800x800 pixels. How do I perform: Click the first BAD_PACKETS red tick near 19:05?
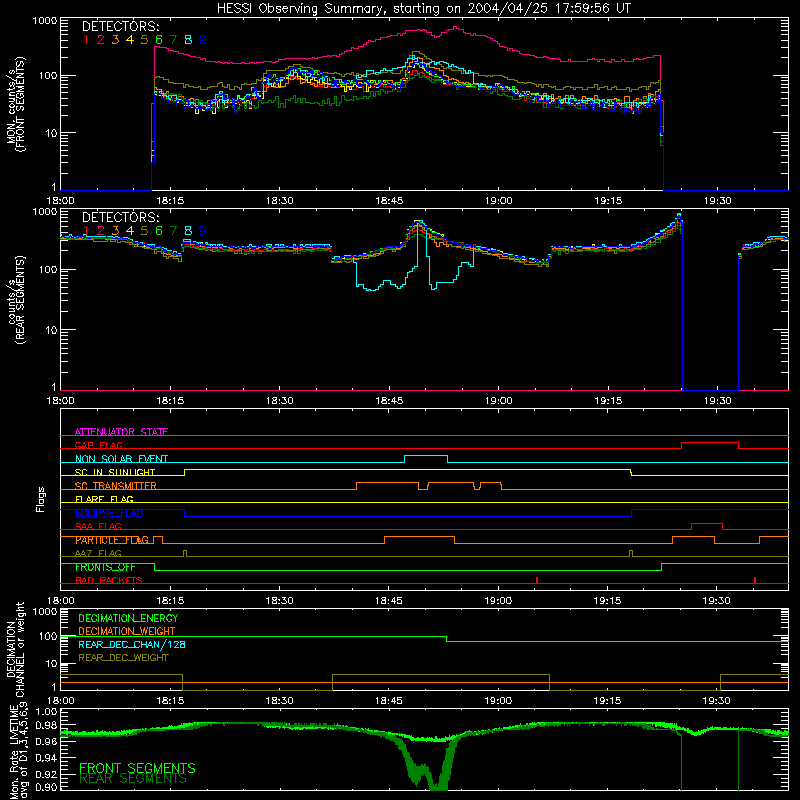coord(537,580)
